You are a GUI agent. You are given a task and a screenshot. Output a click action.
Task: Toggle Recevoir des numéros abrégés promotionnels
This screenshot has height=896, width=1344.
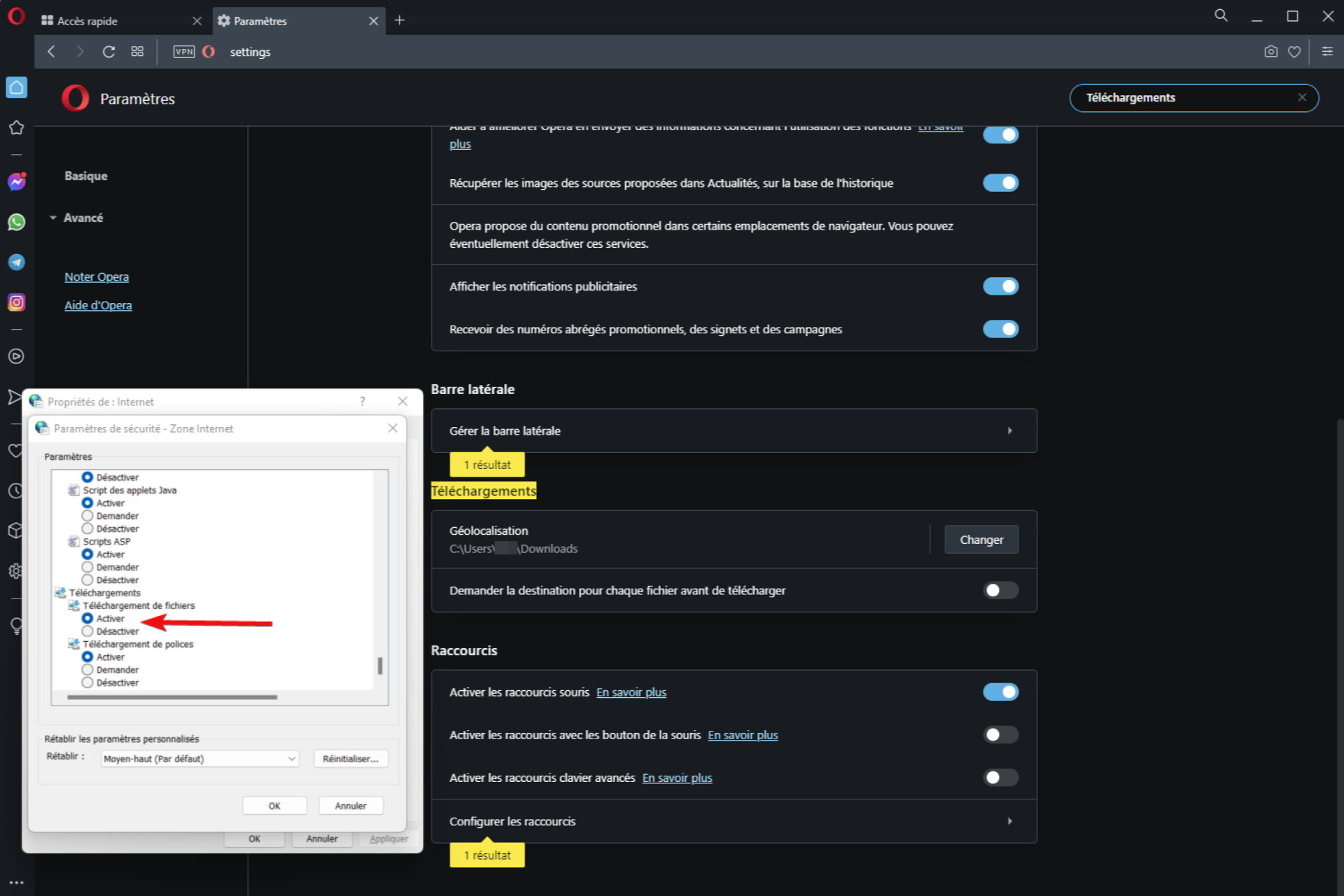pyautogui.click(x=1000, y=329)
